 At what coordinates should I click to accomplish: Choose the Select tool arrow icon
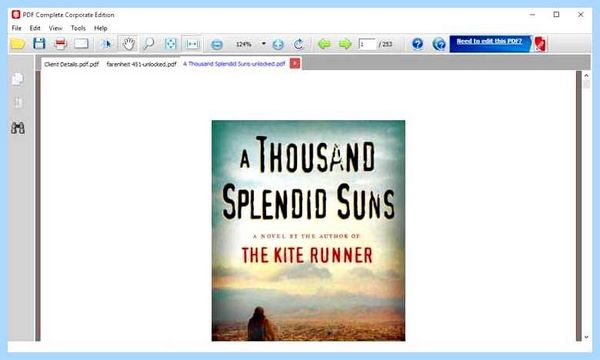pyautogui.click(x=106, y=44)
